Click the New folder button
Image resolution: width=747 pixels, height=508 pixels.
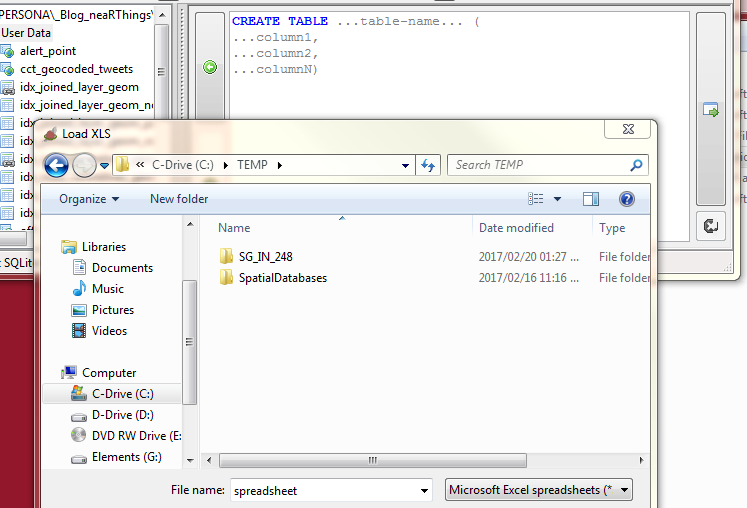179,199
